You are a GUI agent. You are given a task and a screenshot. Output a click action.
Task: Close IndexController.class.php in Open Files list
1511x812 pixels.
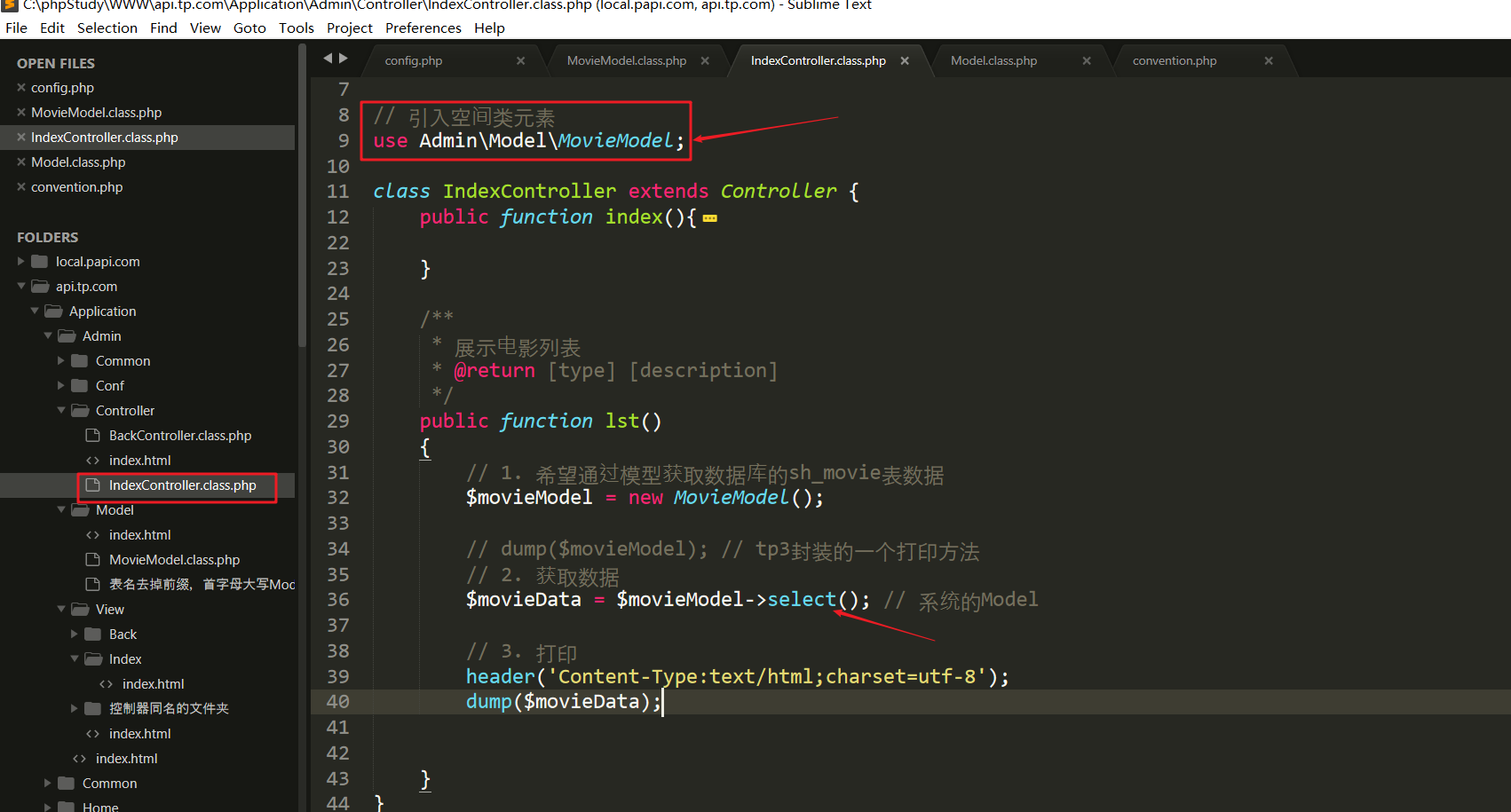click(21, 138)
